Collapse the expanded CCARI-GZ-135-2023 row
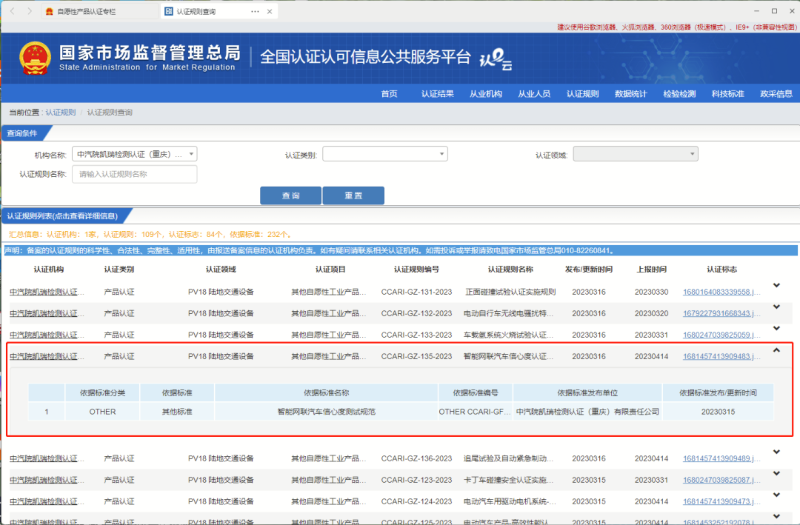This screenshot has height=525, width=800. (x=777, y=352)
